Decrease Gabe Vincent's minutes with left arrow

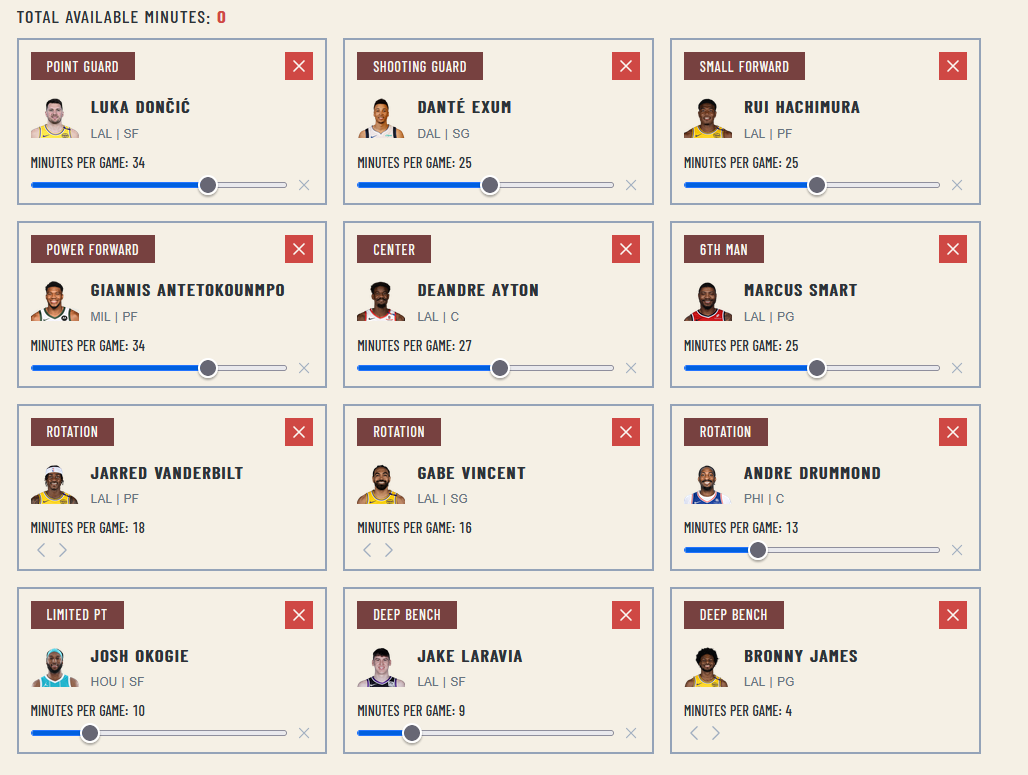click(367, 550)
